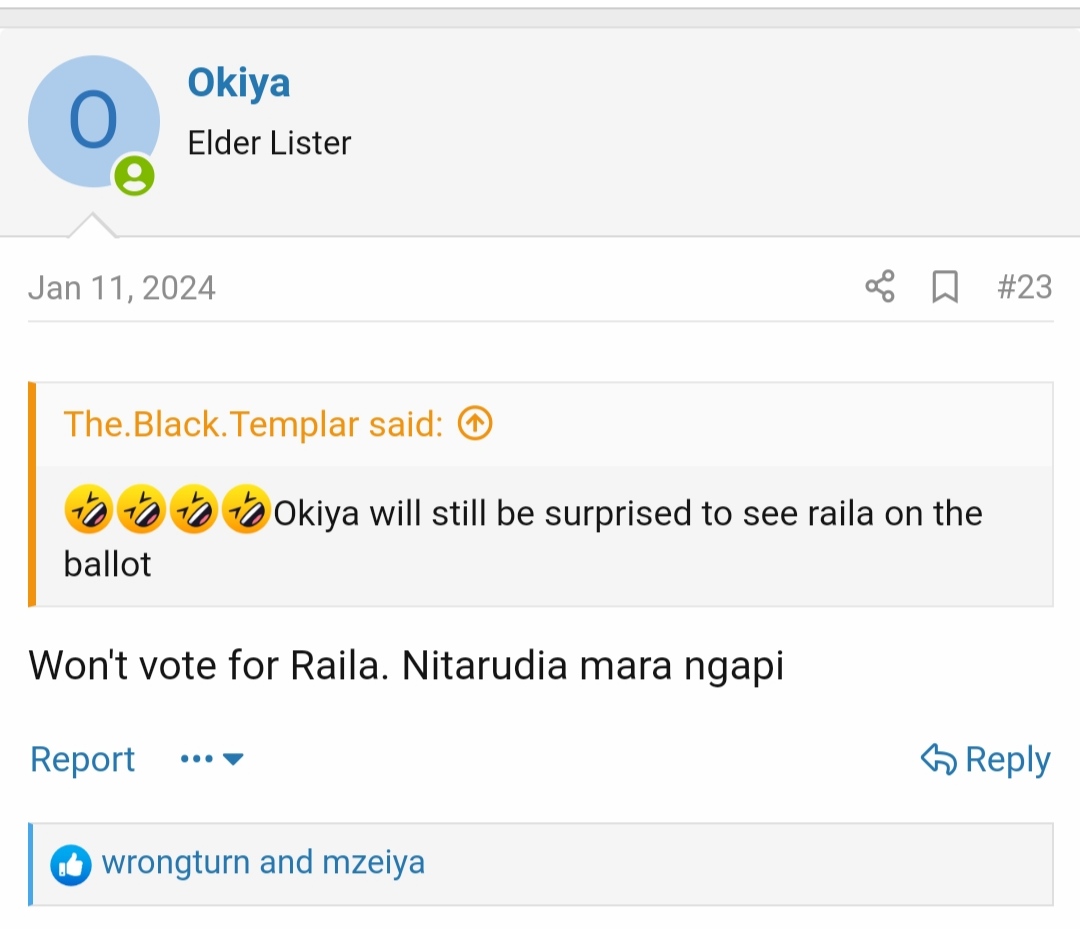
Task: Click the thumbs-up like icon
Action: 70,864
